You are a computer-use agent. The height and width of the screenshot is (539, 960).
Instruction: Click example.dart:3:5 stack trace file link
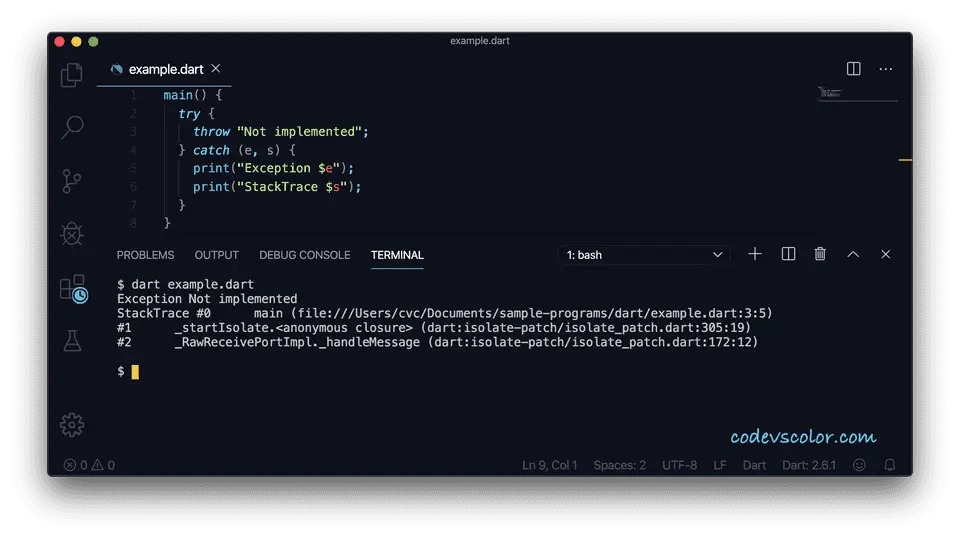coord(531,313)
